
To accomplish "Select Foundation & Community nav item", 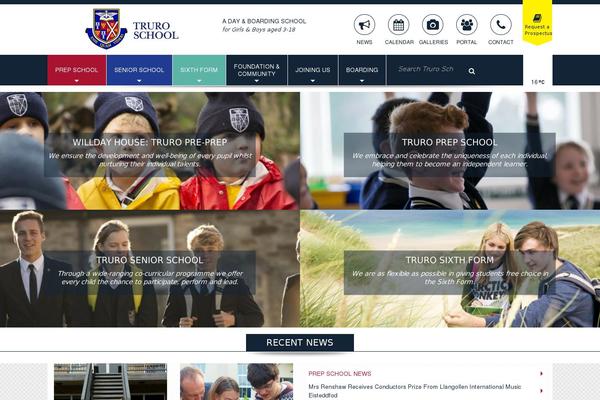I will click(x=256, y=70).
